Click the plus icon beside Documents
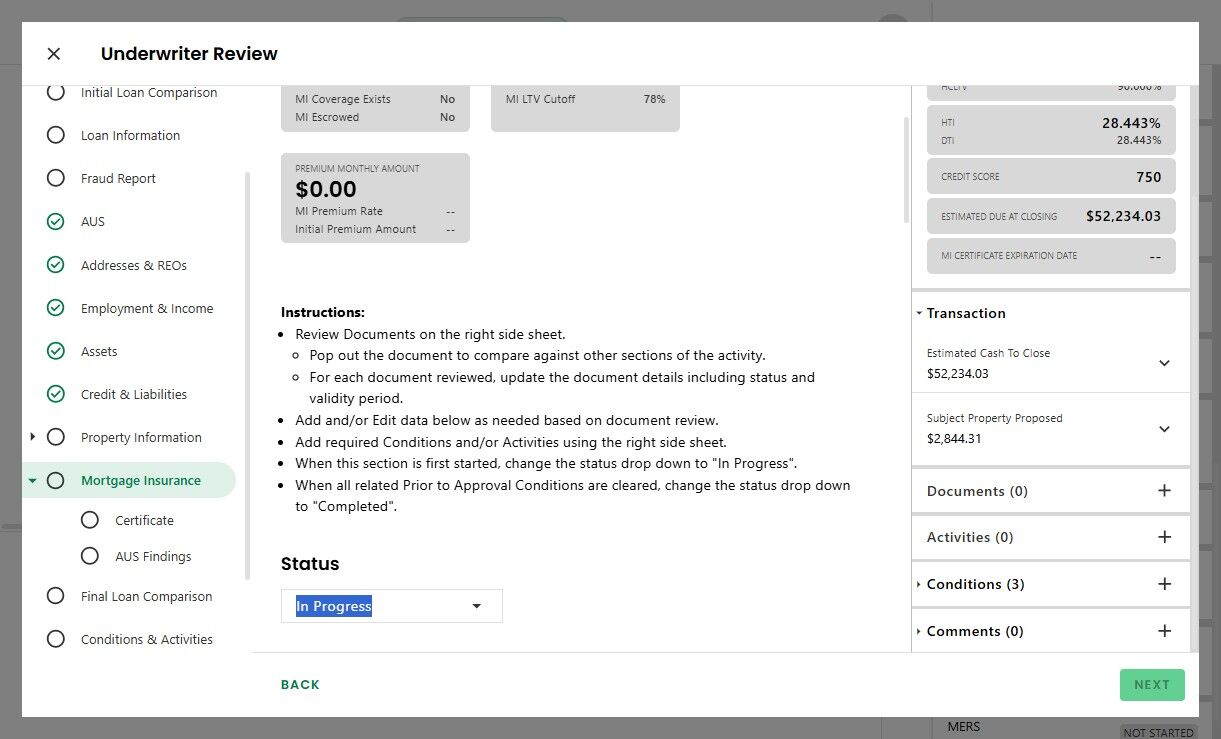 click(1164, 491)
